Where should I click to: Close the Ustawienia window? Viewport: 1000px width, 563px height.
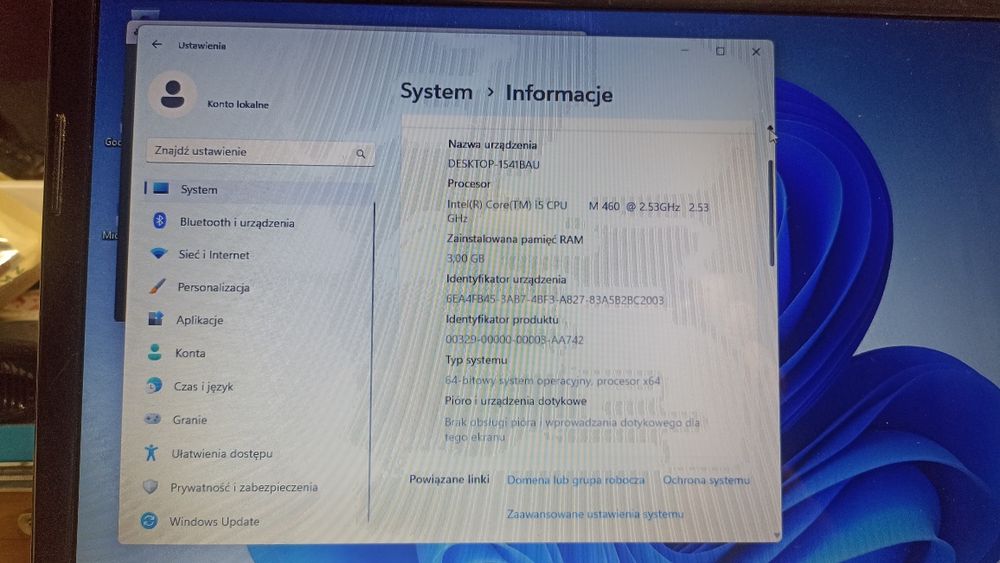pos(756,52)
